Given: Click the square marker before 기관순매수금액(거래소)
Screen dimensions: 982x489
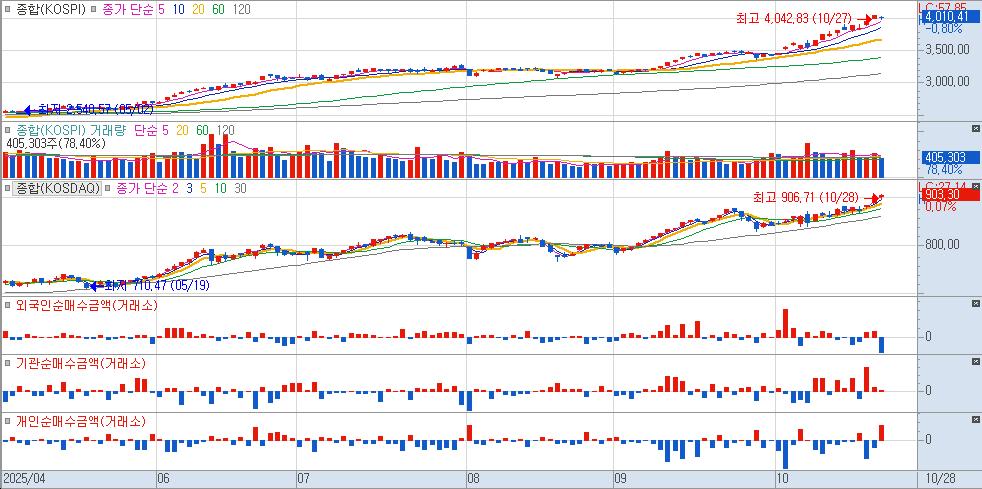Looking at the screenshot, I should pyautogui.click(x=7, y=363).
